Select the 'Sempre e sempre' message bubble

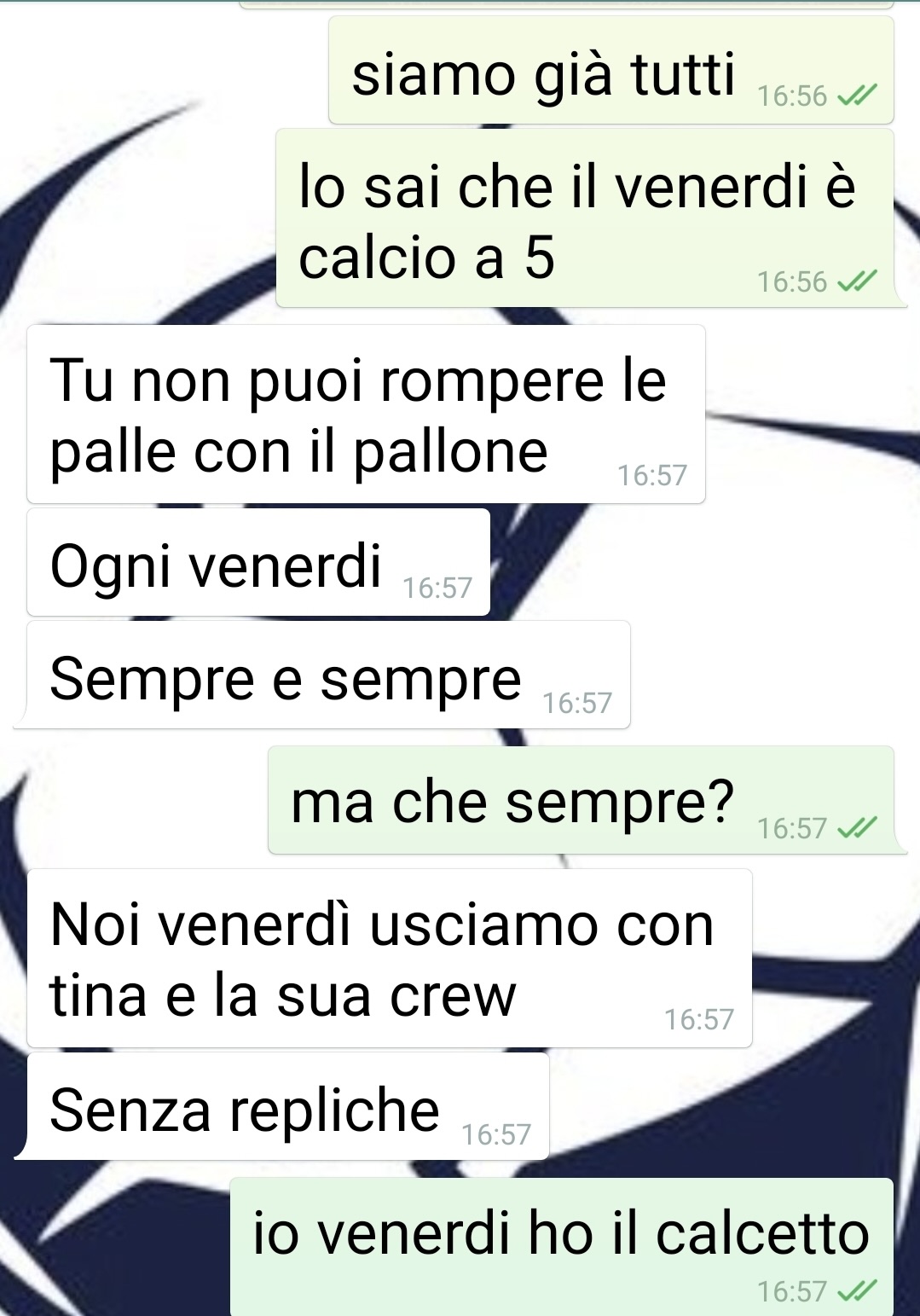328,675
